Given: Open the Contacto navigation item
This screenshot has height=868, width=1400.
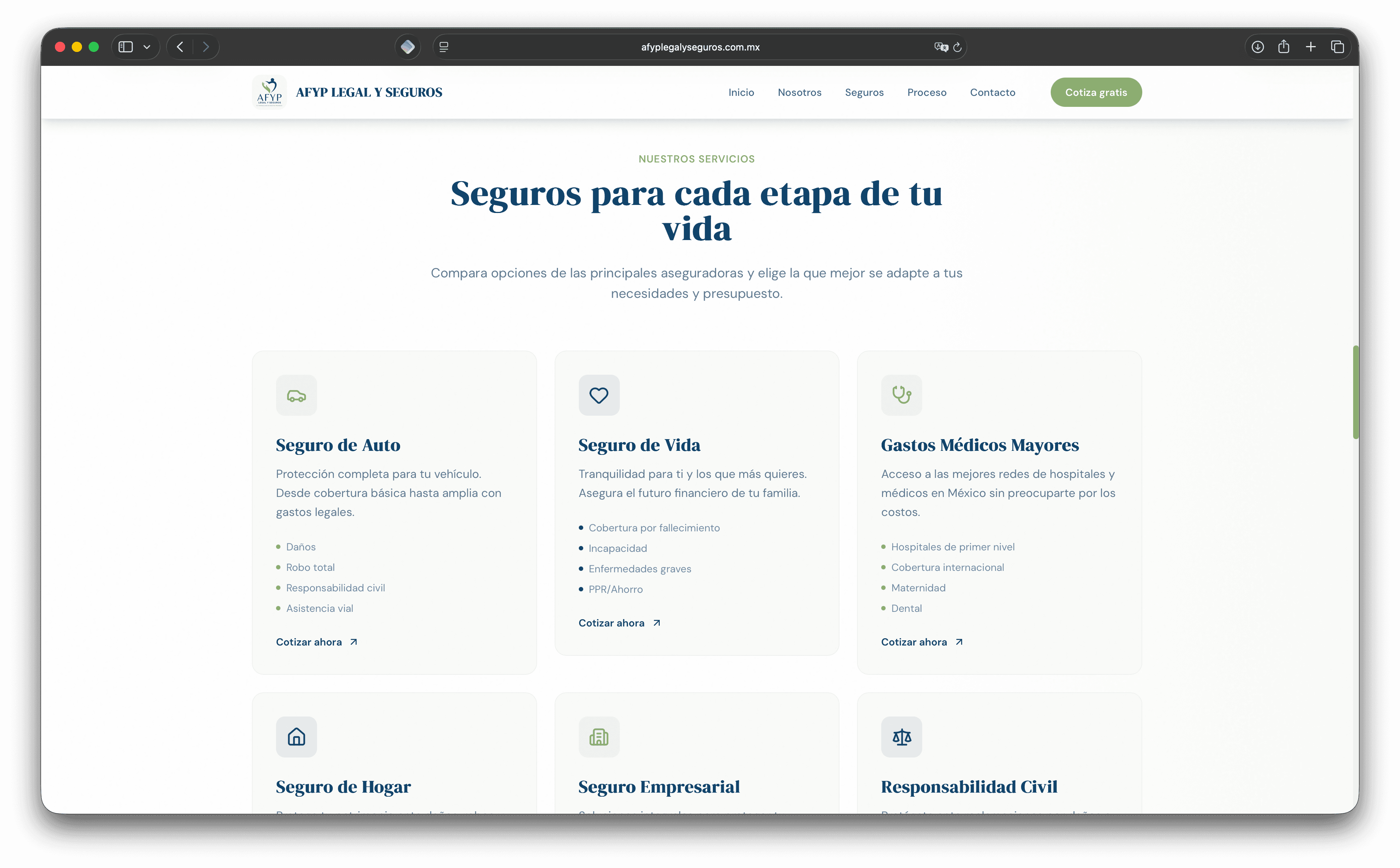Looking at the screenshot, I should (992, 93).
